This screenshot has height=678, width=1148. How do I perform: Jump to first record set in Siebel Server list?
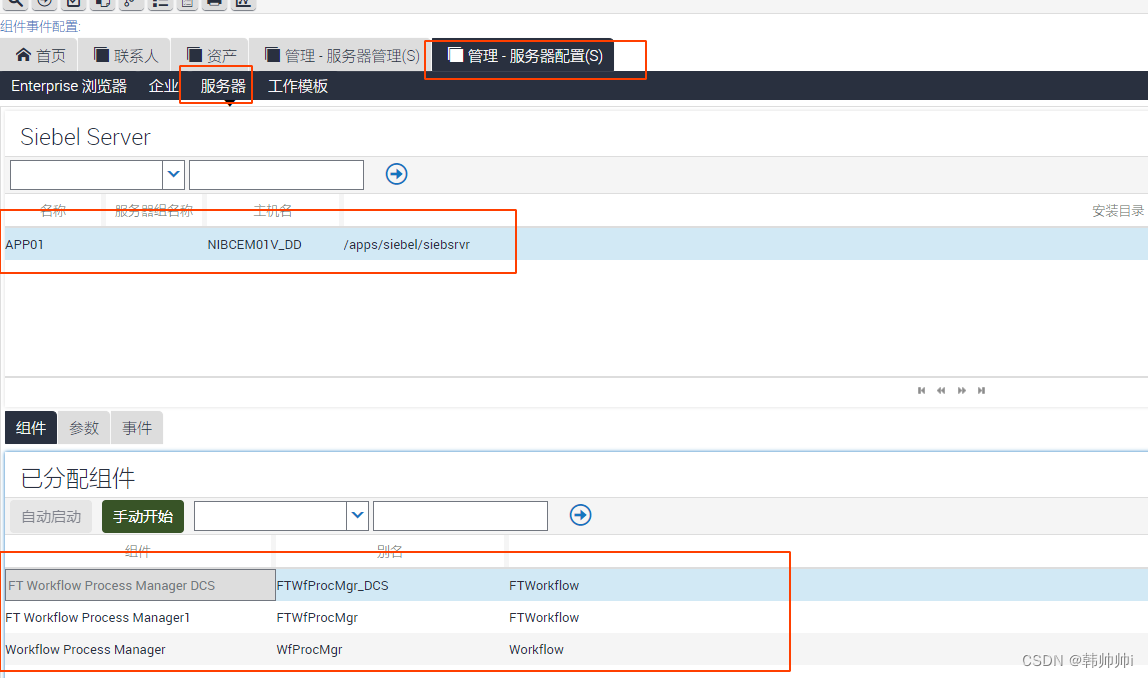click(x=921, y=390)
